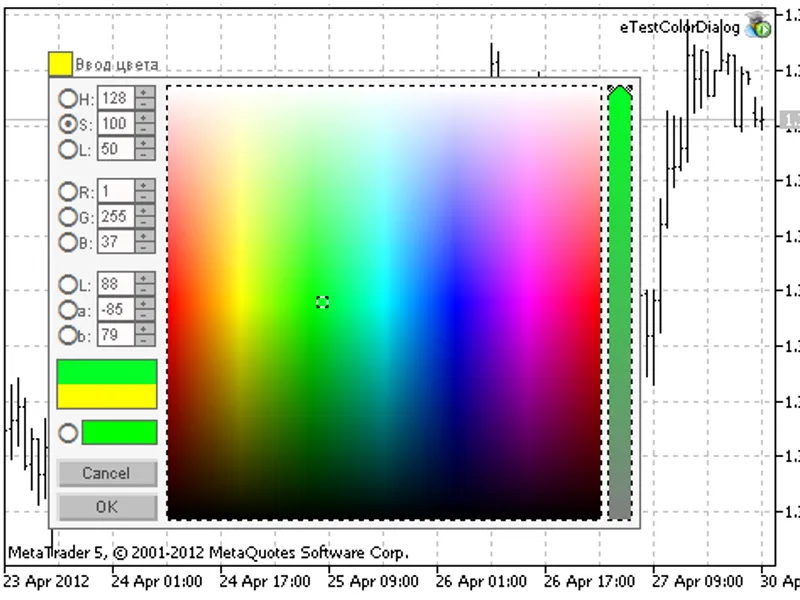Select the B (blue) radio button
Image resolution: width=800 pixels, height=600 pixels.
pos(68,242)
